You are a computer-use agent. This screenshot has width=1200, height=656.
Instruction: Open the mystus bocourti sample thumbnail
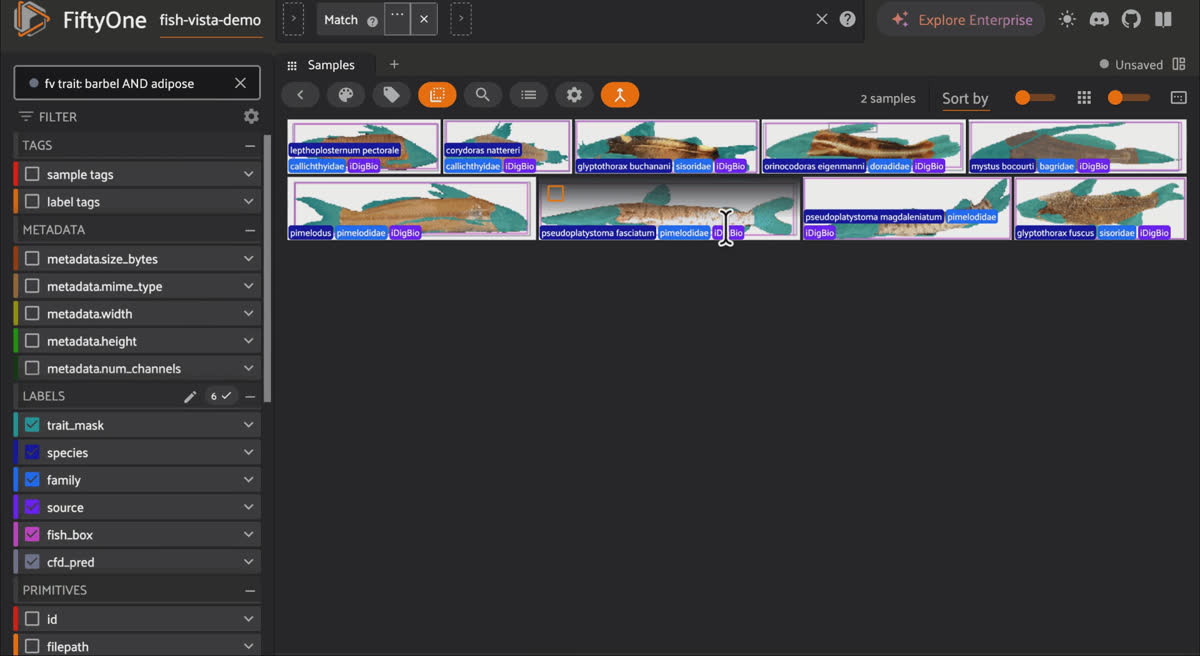(1077, 147)
